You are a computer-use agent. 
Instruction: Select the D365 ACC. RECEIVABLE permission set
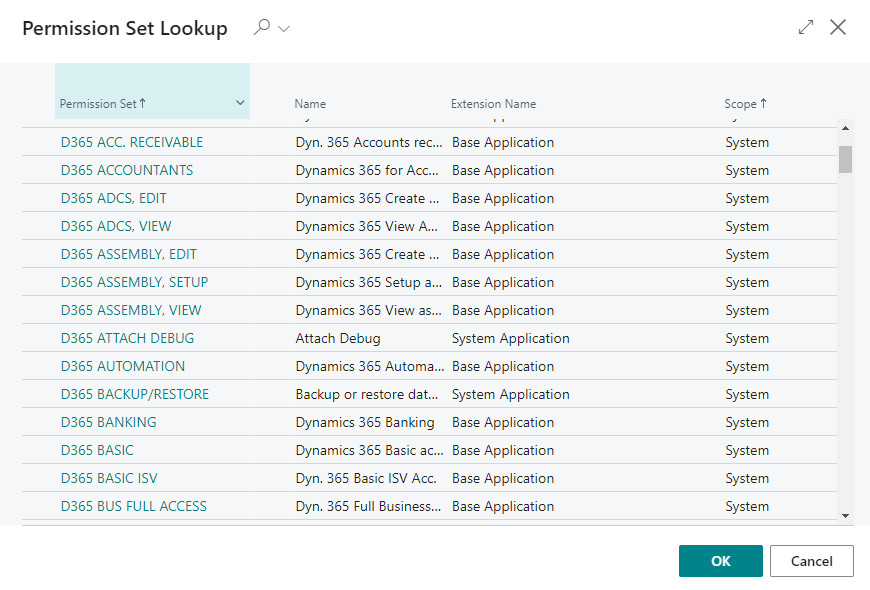[132, 142]
